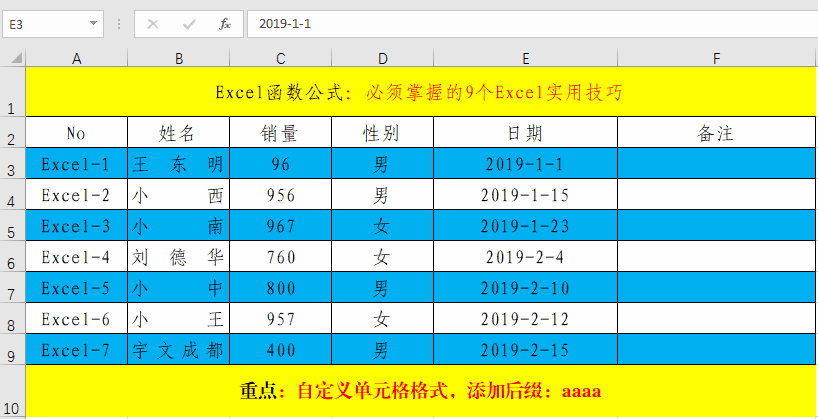Select sales cell 800
818x419 pixels.
tap(281, 287)
